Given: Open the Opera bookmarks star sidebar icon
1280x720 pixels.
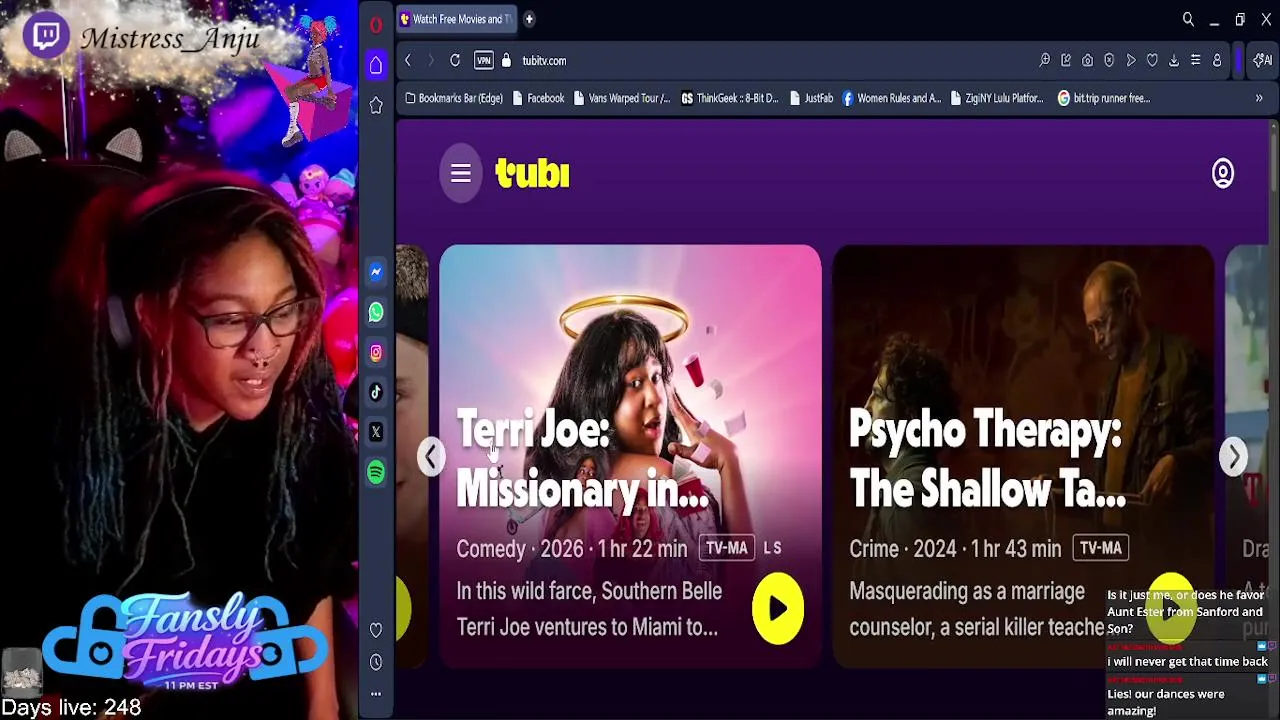Looking at the screenshot, I should pyautogui.click(x=376, y=106).
